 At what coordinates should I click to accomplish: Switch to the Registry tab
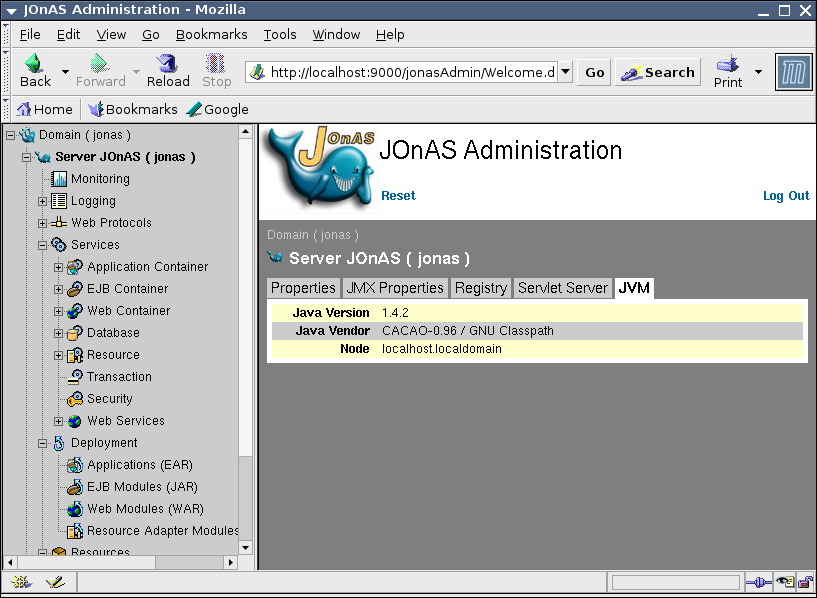[480, 288]
